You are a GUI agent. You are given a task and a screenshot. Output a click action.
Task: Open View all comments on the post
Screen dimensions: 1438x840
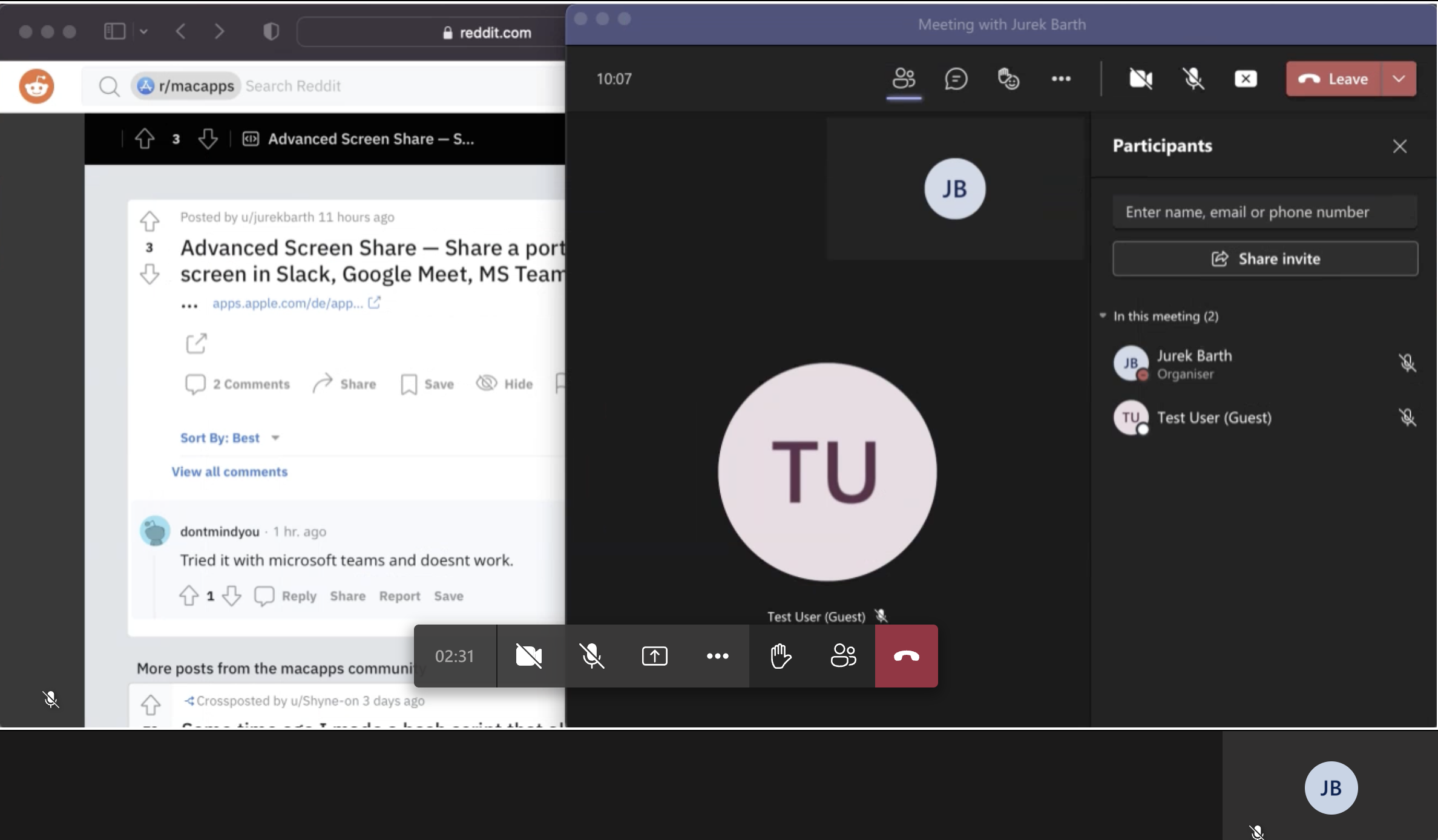229,471
